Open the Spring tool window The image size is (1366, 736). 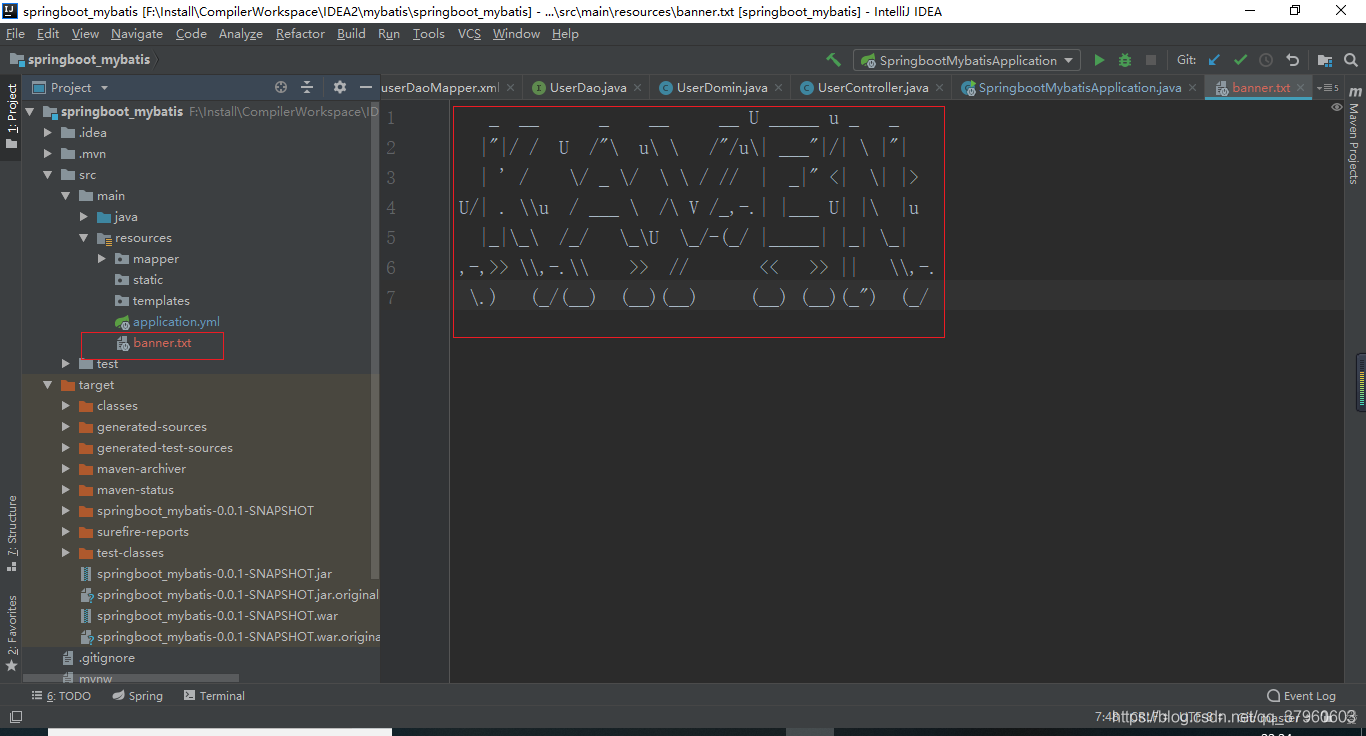point(137,696)
